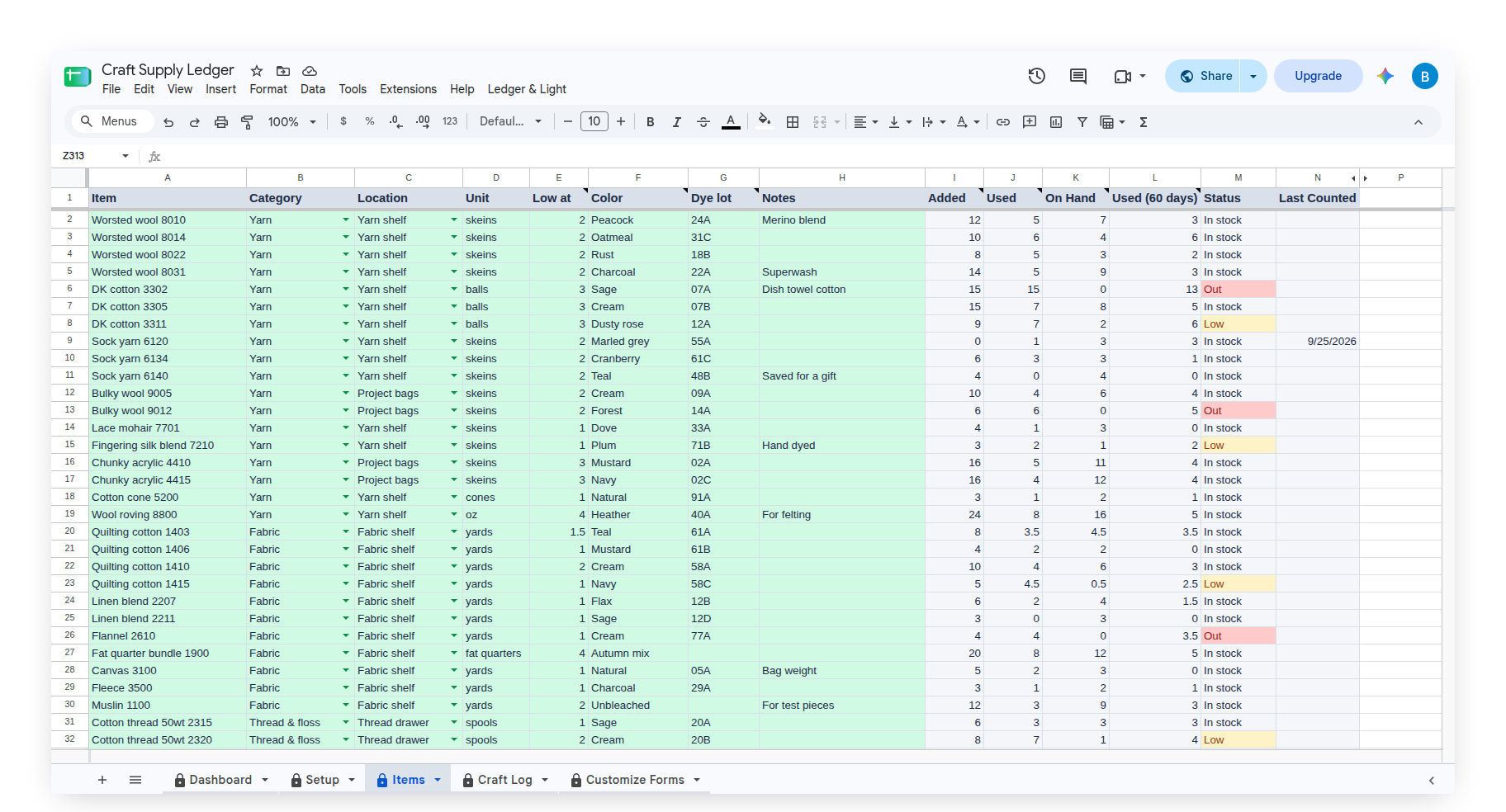The image size is (1506, 812).
Task: Open version history clock icon
Action: pyautogui.click(x=1037, y=76)
